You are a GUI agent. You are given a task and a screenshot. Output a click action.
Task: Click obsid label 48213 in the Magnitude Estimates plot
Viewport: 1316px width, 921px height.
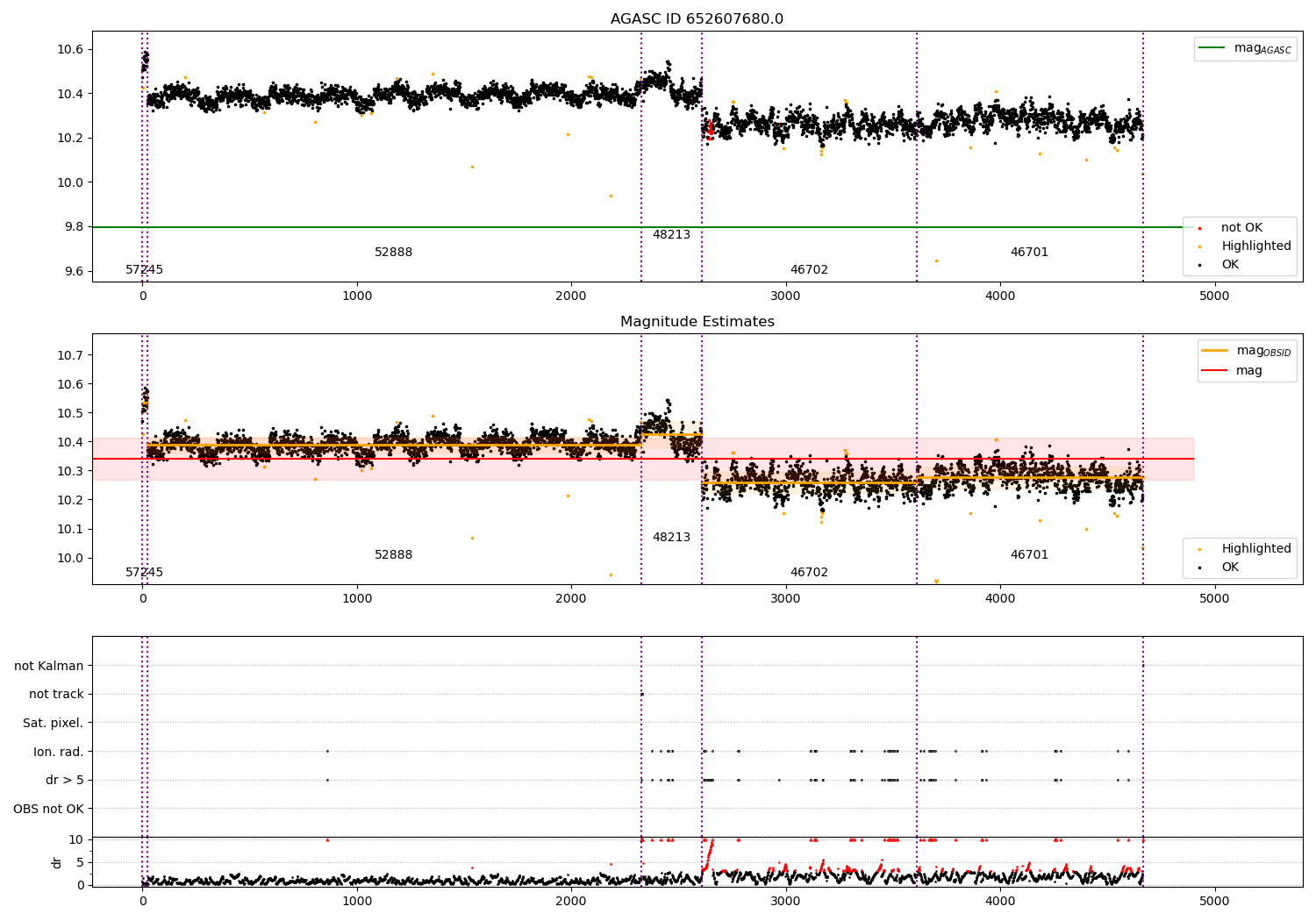(671, 537)
